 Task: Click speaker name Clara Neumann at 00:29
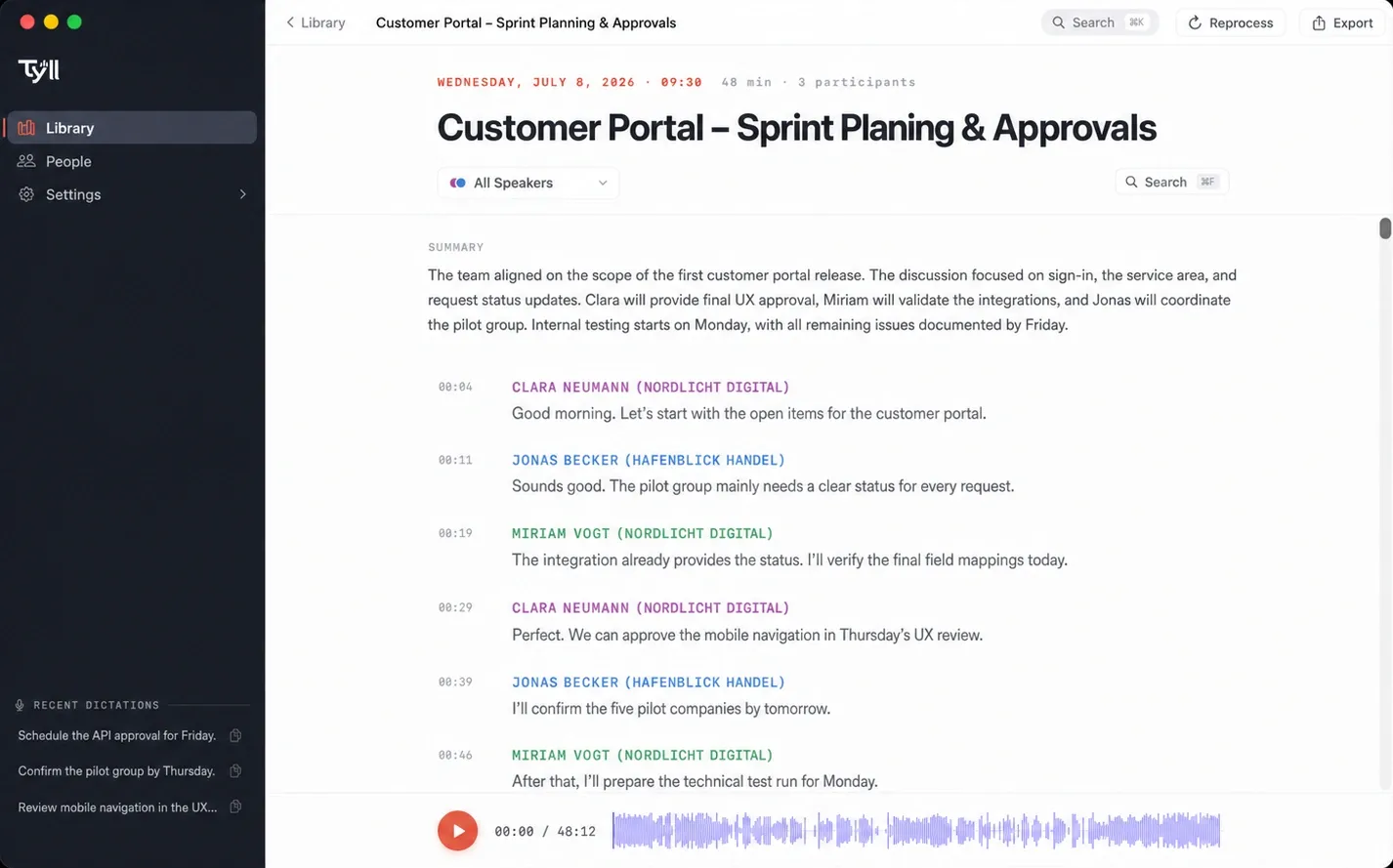(651, 607)
